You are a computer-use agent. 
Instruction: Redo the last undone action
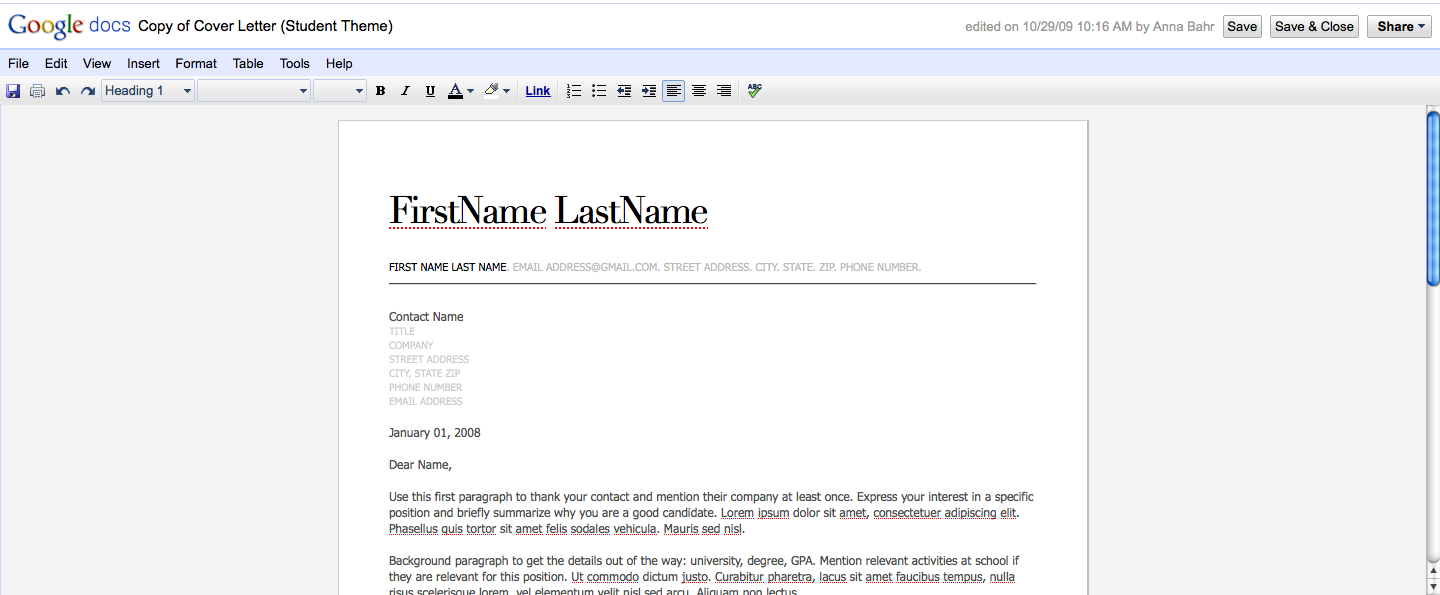88,91
